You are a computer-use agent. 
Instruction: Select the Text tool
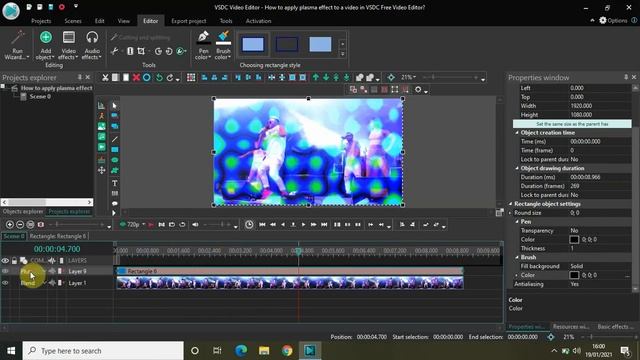coord(115,183)
